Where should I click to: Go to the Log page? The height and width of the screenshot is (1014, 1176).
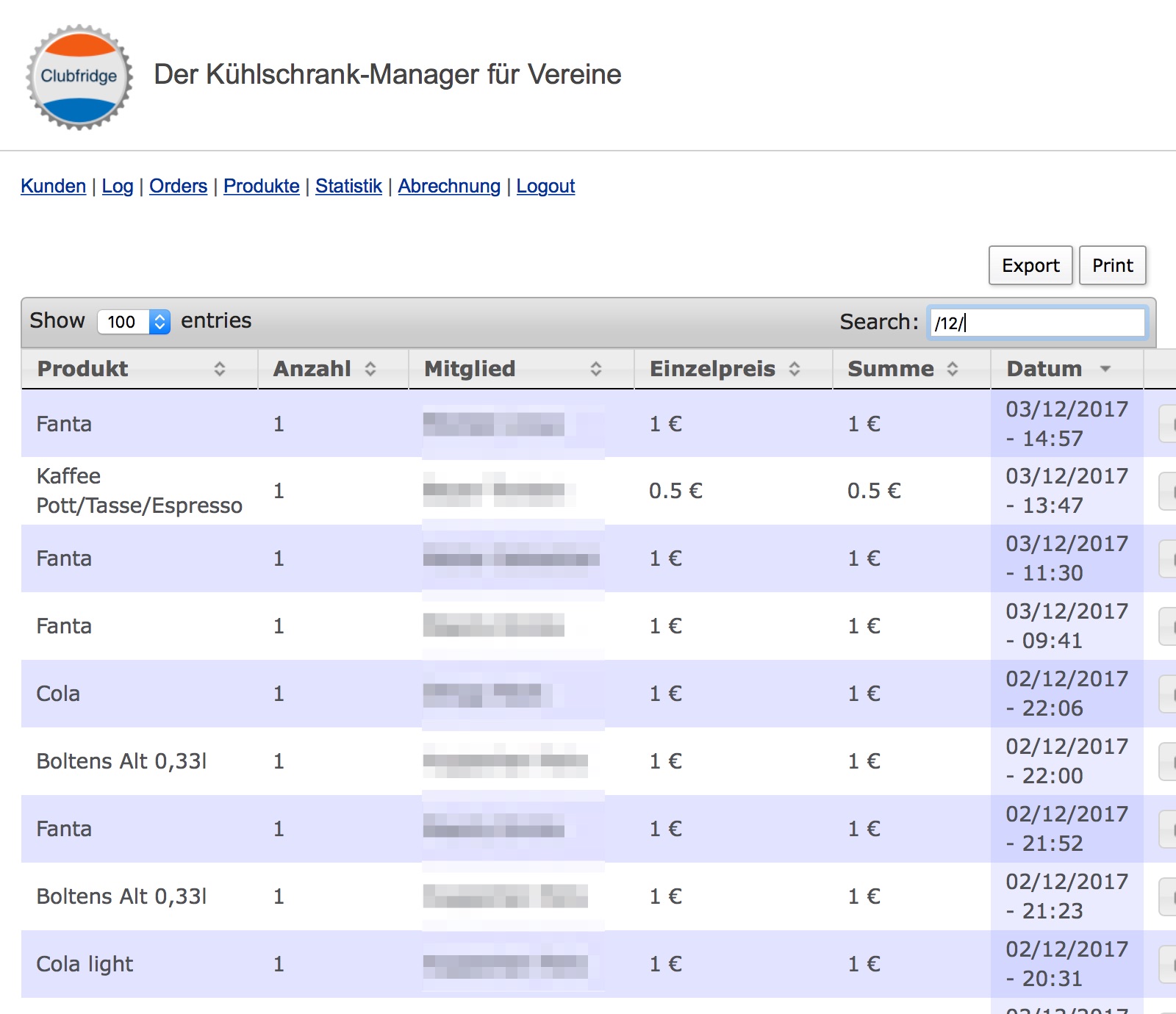click(118, 186)
